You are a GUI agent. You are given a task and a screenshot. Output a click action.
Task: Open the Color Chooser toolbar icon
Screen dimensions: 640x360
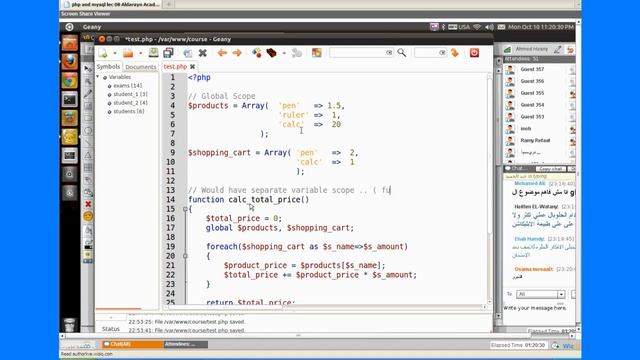point(317,53)
